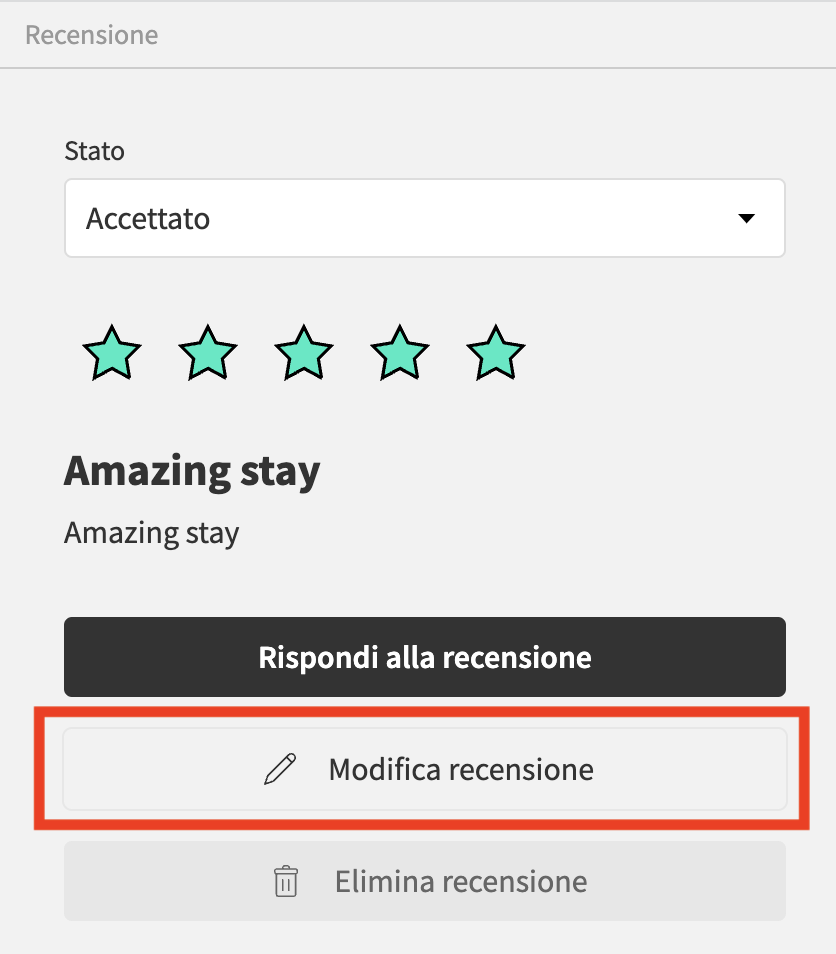Screen dimensions: 836x954
Task: Click the first rating star
Action: pyautogui.click(x=112, y=353)
